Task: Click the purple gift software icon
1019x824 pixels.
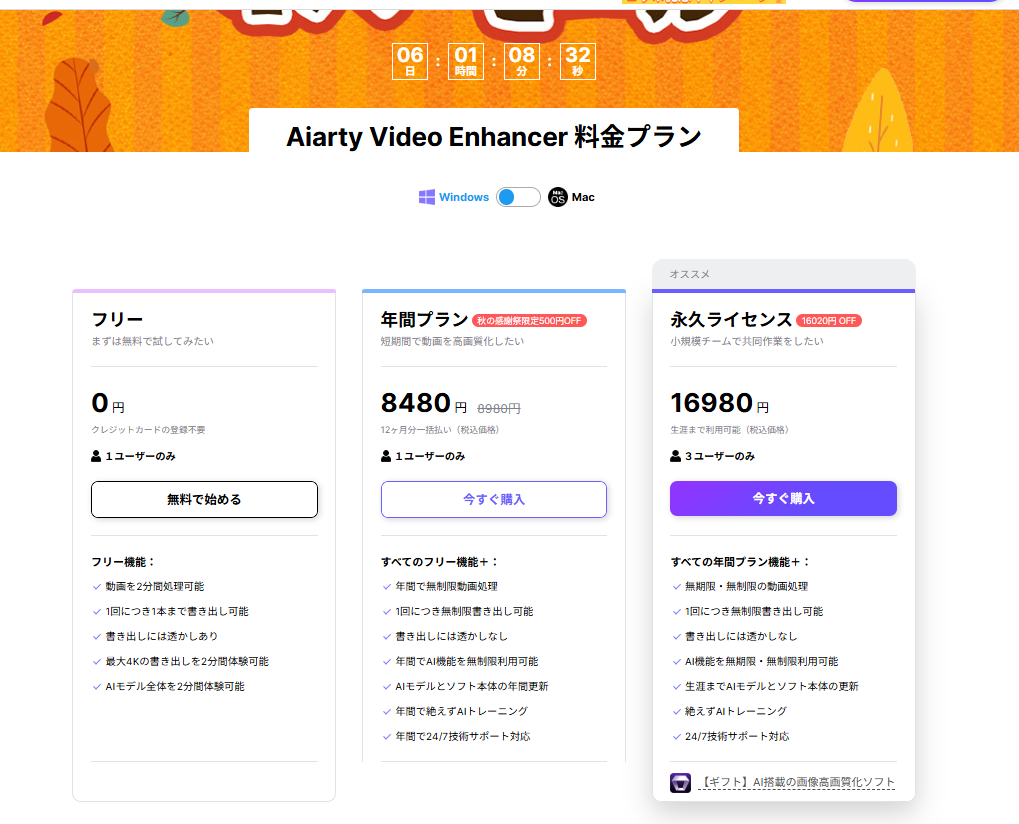Action: 680,782
